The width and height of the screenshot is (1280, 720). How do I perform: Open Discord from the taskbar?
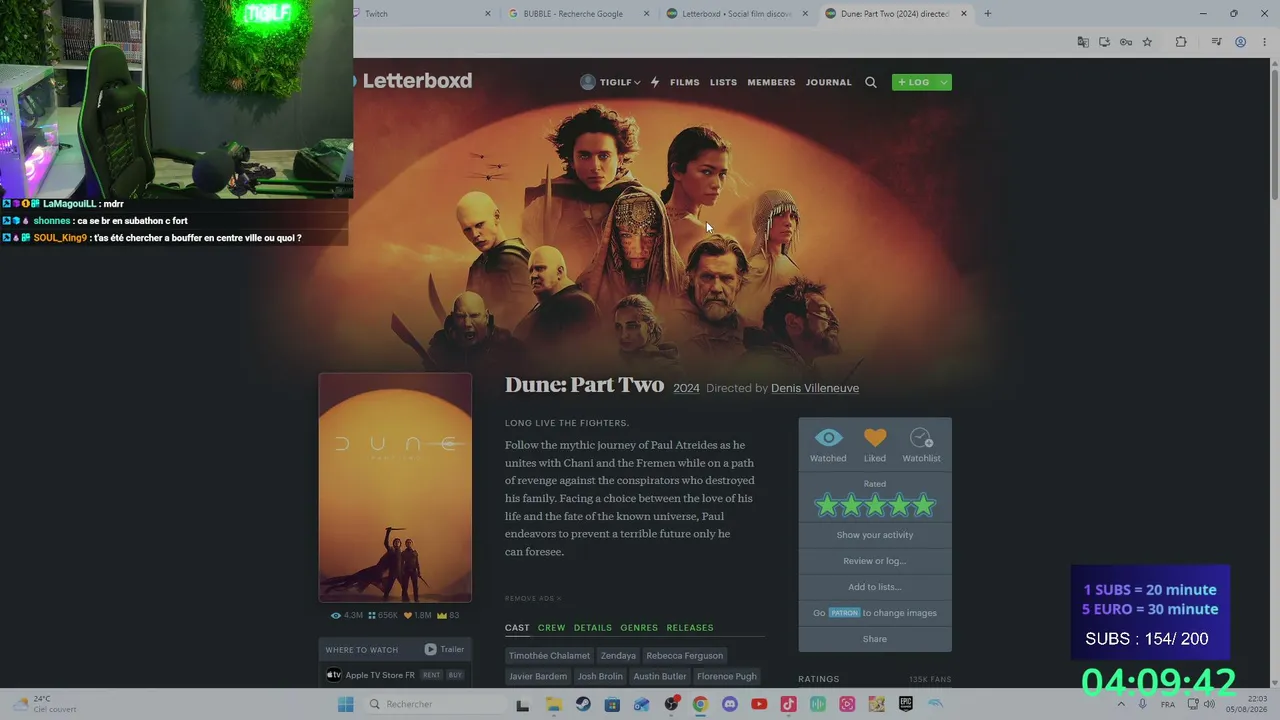click(x=730, y=704)
